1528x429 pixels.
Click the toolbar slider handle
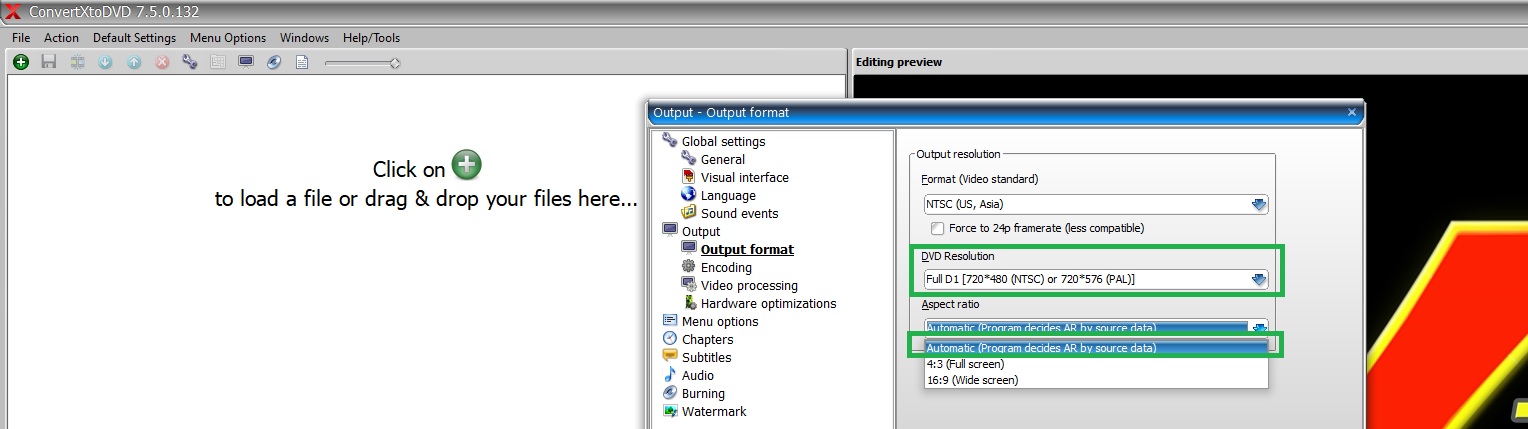(395, 63)
